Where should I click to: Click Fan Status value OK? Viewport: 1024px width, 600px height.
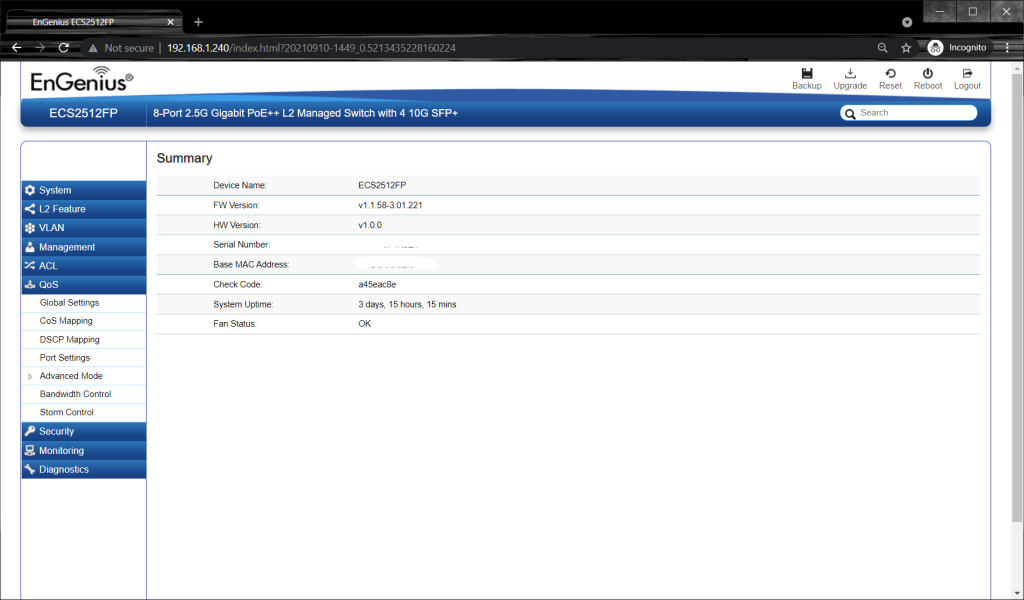pos(364,324)
